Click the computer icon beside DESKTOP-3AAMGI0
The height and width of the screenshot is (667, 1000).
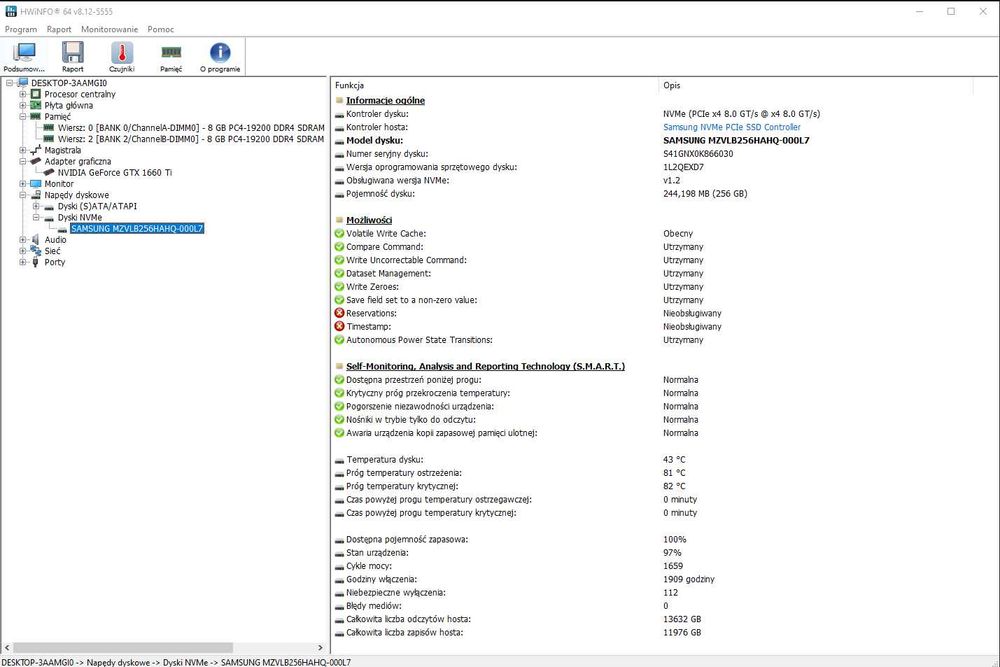pyautogui.click(x=24, y=83)
